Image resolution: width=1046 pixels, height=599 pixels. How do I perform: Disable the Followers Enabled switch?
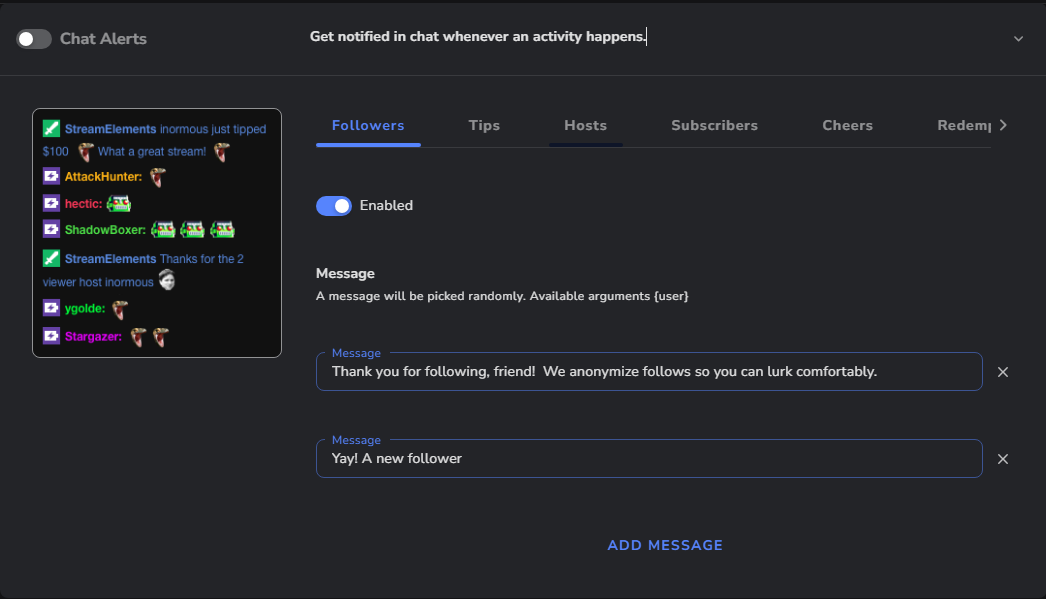point(334,205)
